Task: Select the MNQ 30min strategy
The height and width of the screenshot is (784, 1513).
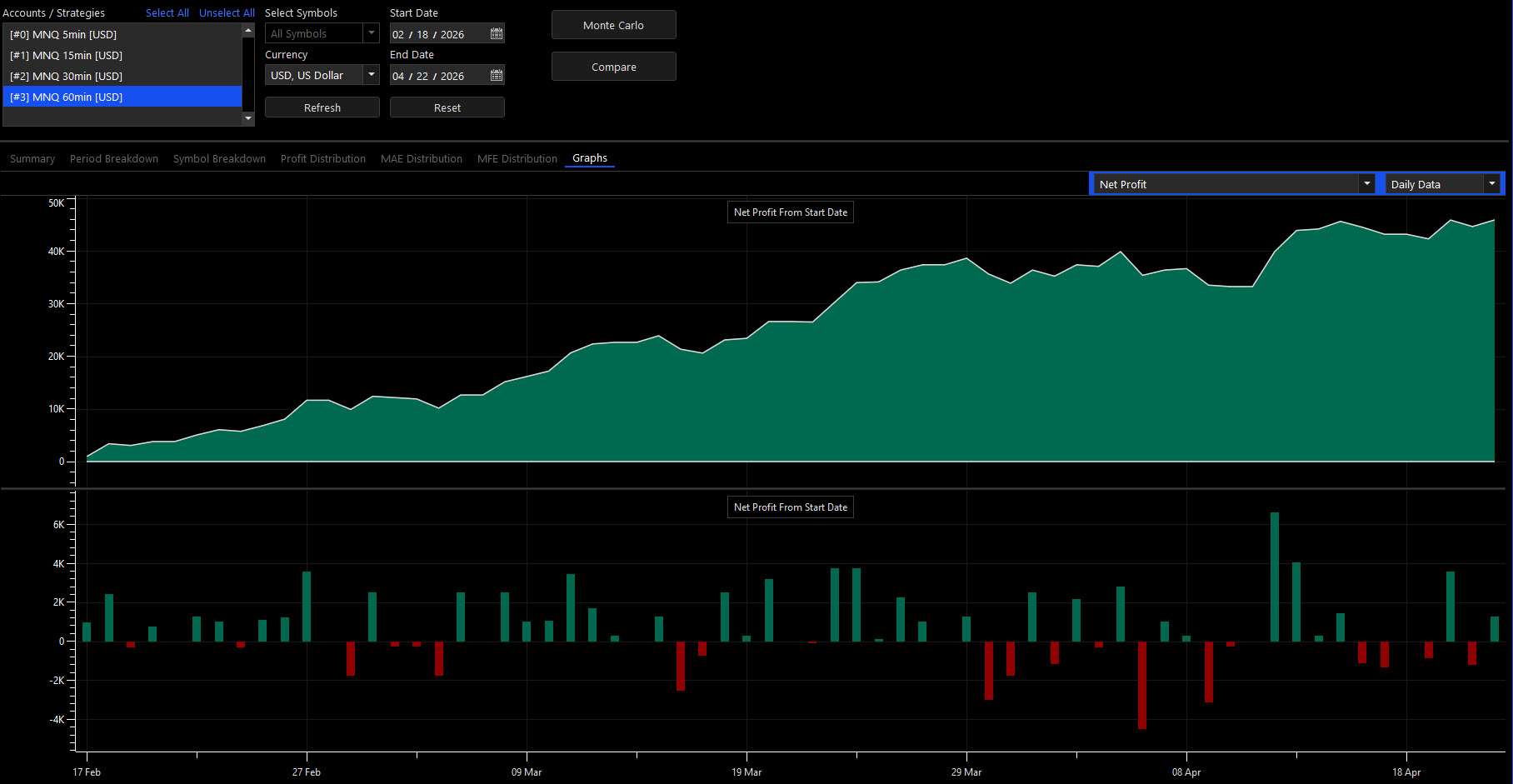Action: (x=122, y=76)
